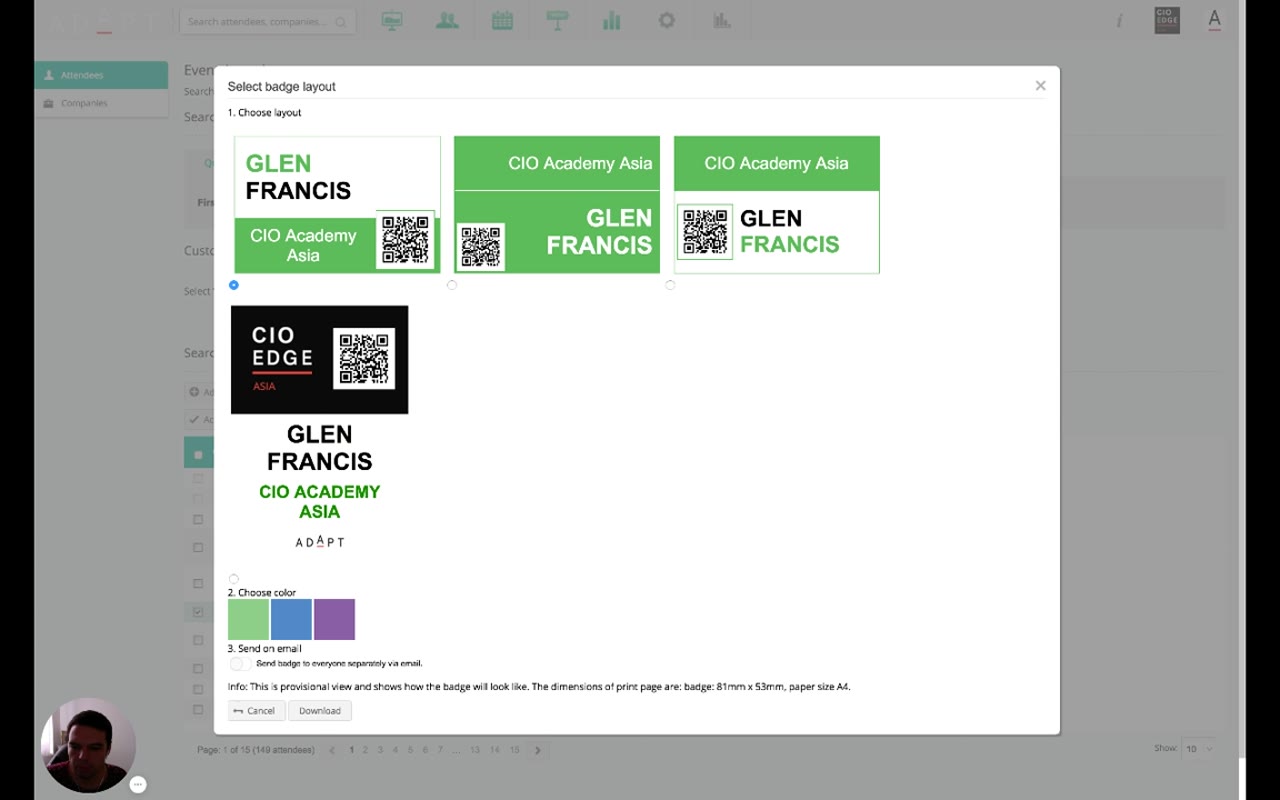Choose the purple color swatch
Screen dimensions: 1280x800
(x=334, y=619)
